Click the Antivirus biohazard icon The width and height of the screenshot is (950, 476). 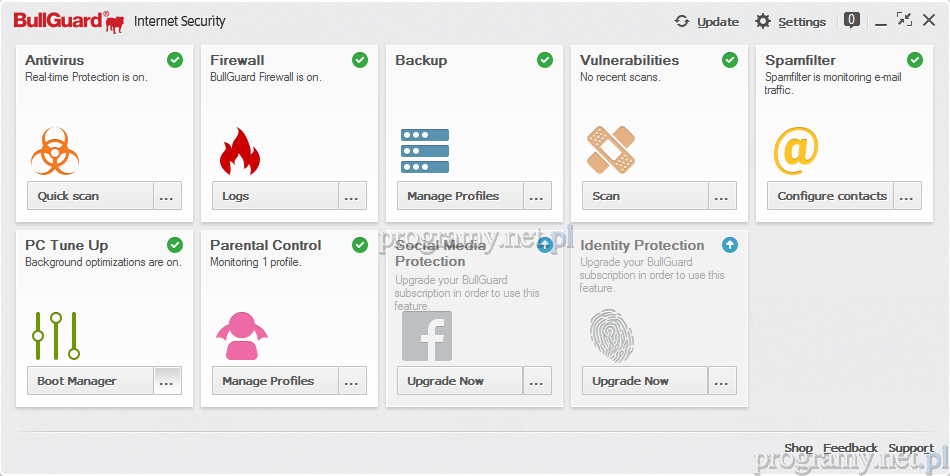point(55,151)
